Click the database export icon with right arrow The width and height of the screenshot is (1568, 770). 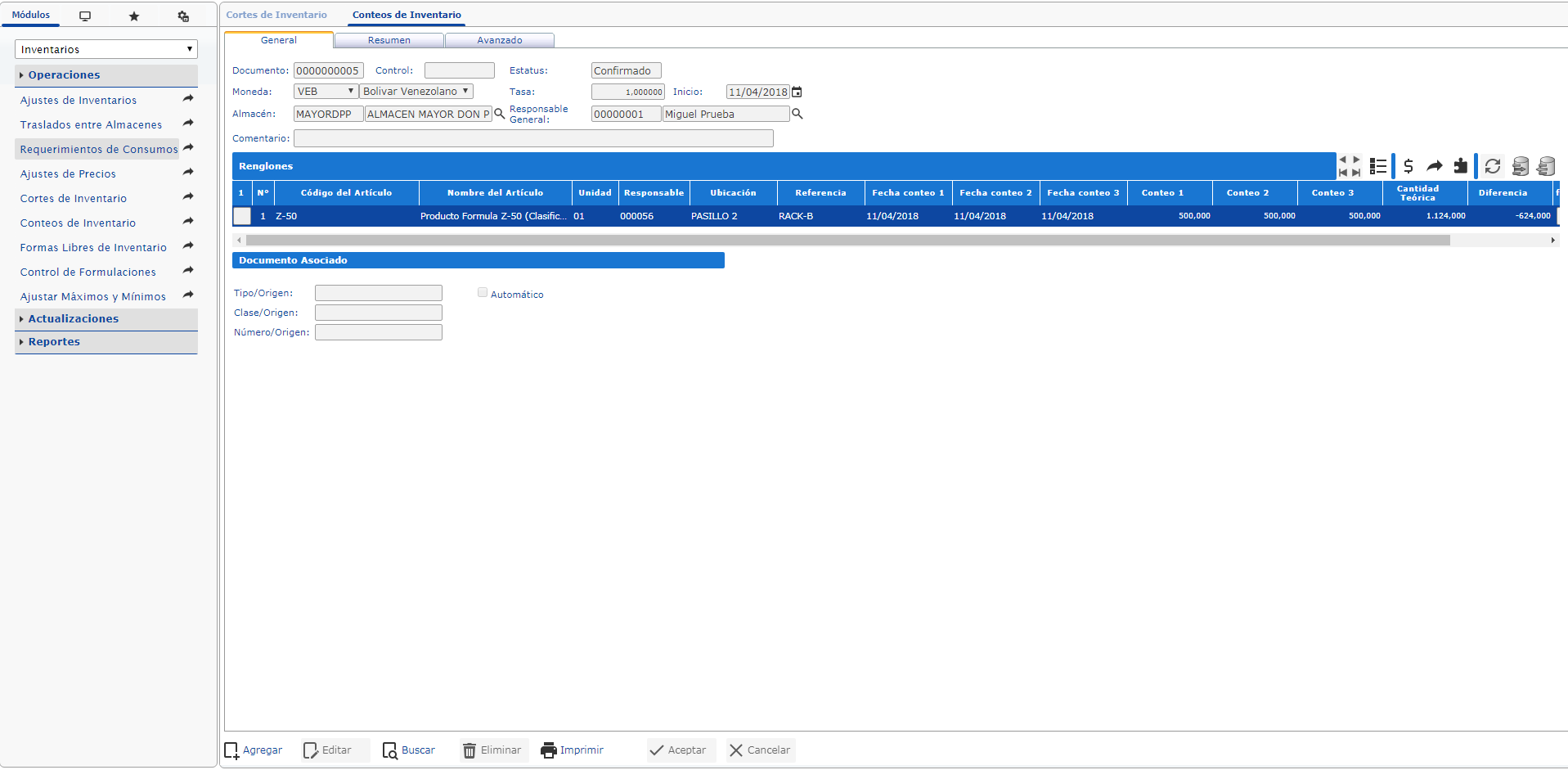click(x=1521, y=166)
